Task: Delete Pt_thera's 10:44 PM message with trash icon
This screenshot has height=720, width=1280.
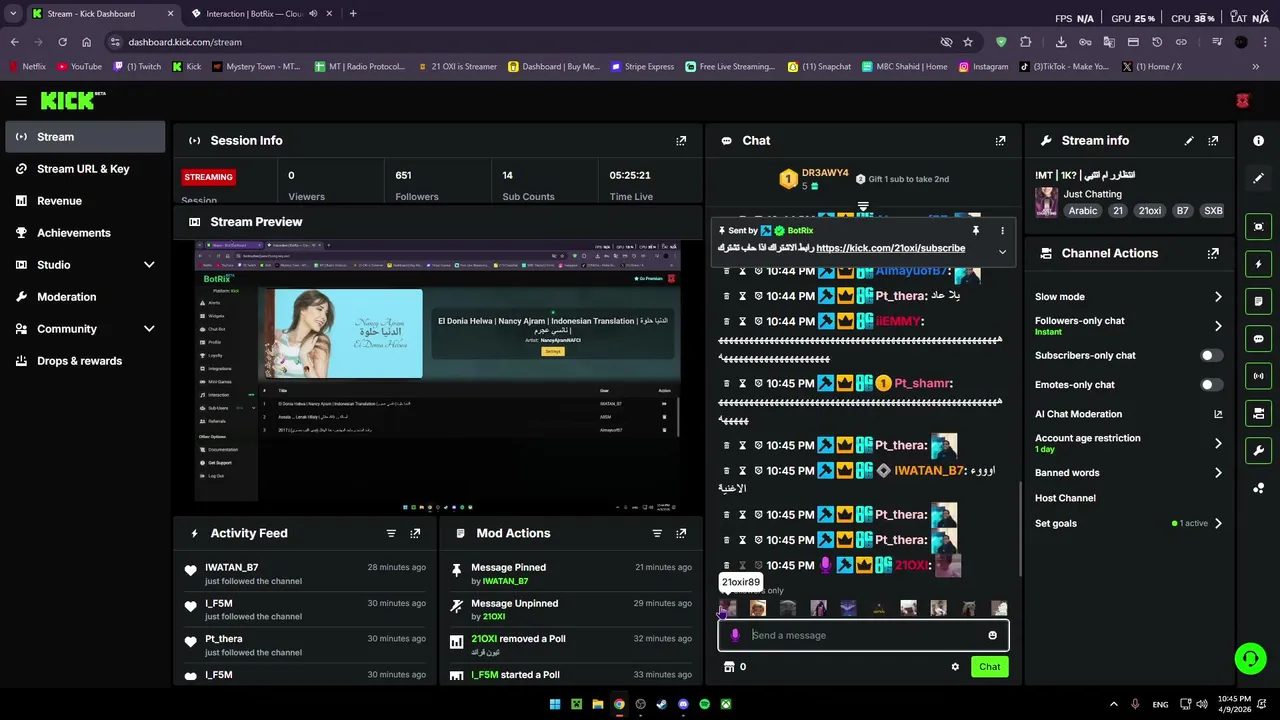Action: pos(726,296)
